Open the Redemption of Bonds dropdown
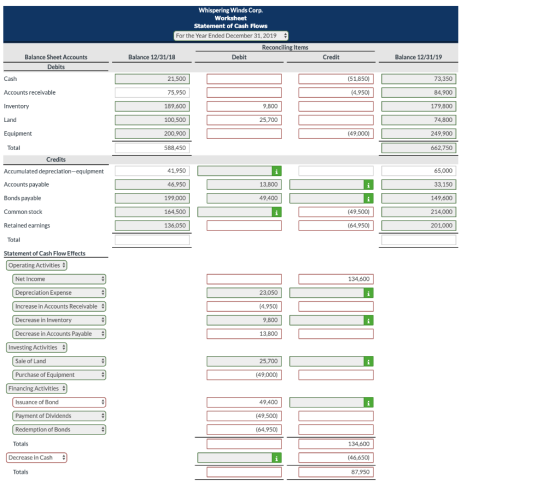 point(59,429)
